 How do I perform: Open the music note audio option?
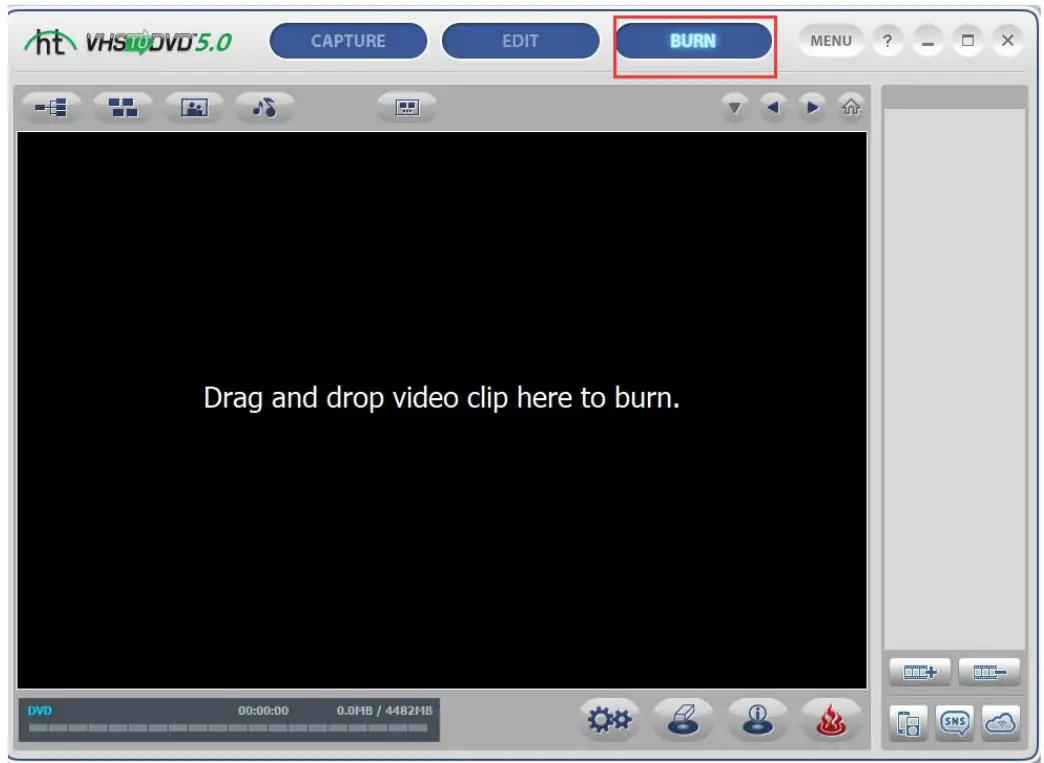265,108
